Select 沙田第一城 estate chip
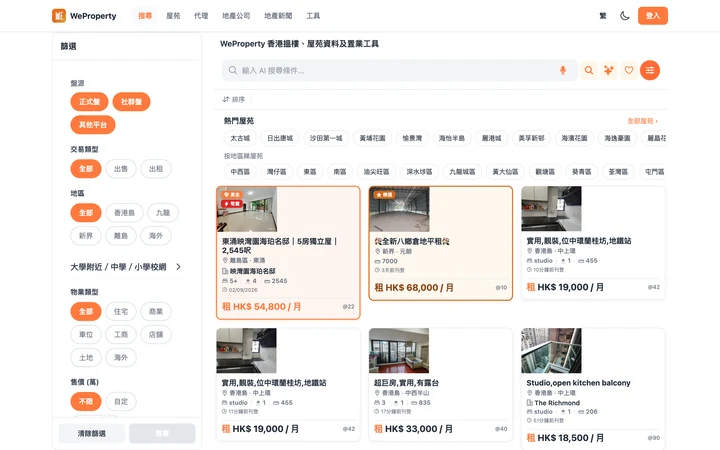The height and width of the screenshot is (450, 720). tap(326, 138)
